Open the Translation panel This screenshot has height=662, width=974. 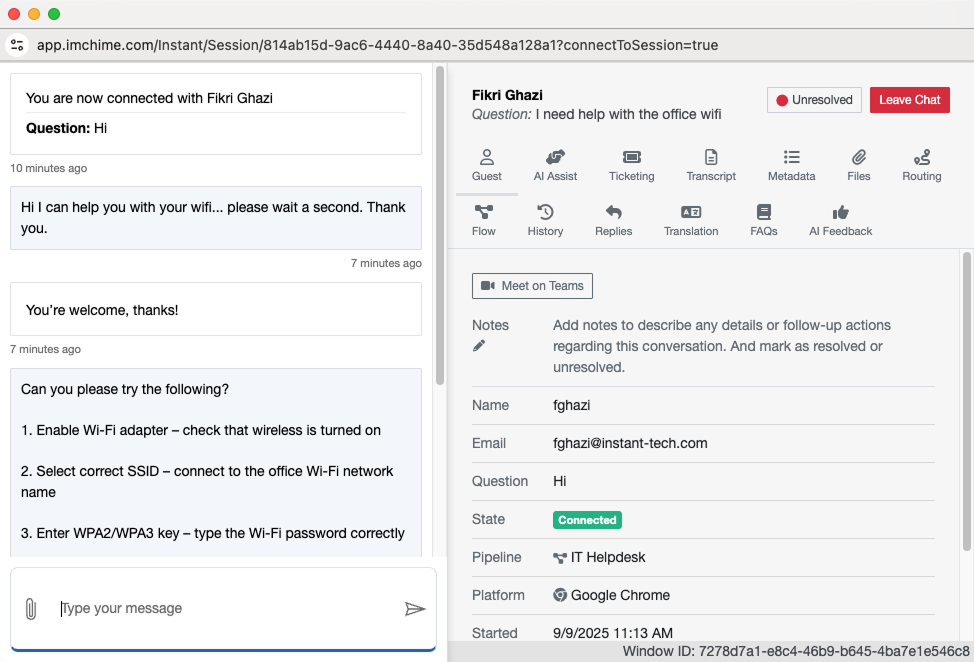[x=691, y=221]
